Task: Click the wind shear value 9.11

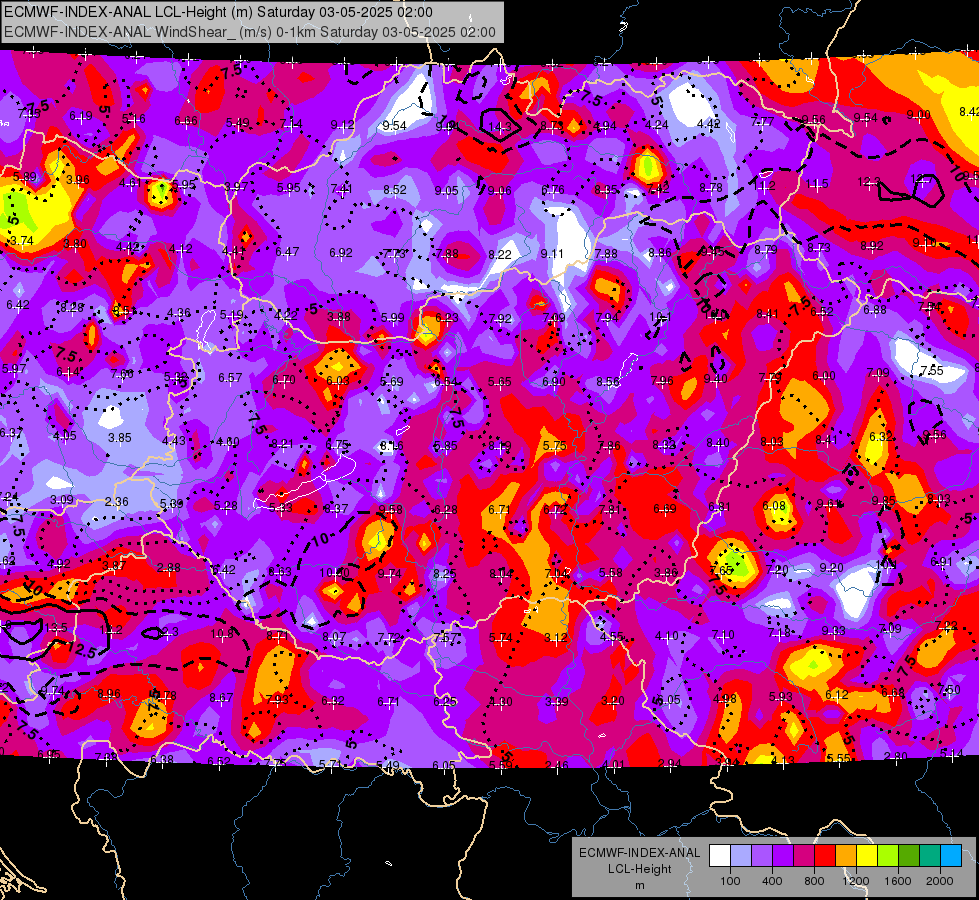Action: click(x=552, y=253)
